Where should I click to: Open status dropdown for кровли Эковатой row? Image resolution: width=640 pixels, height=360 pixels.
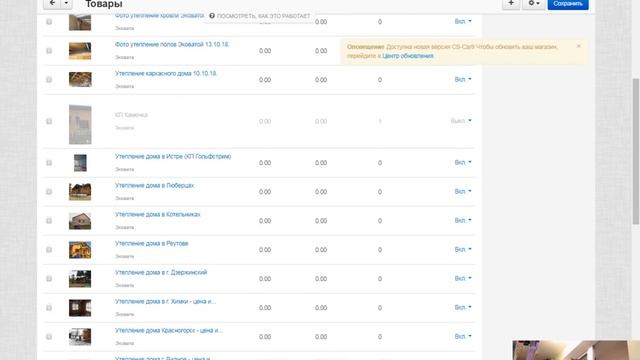463,21
